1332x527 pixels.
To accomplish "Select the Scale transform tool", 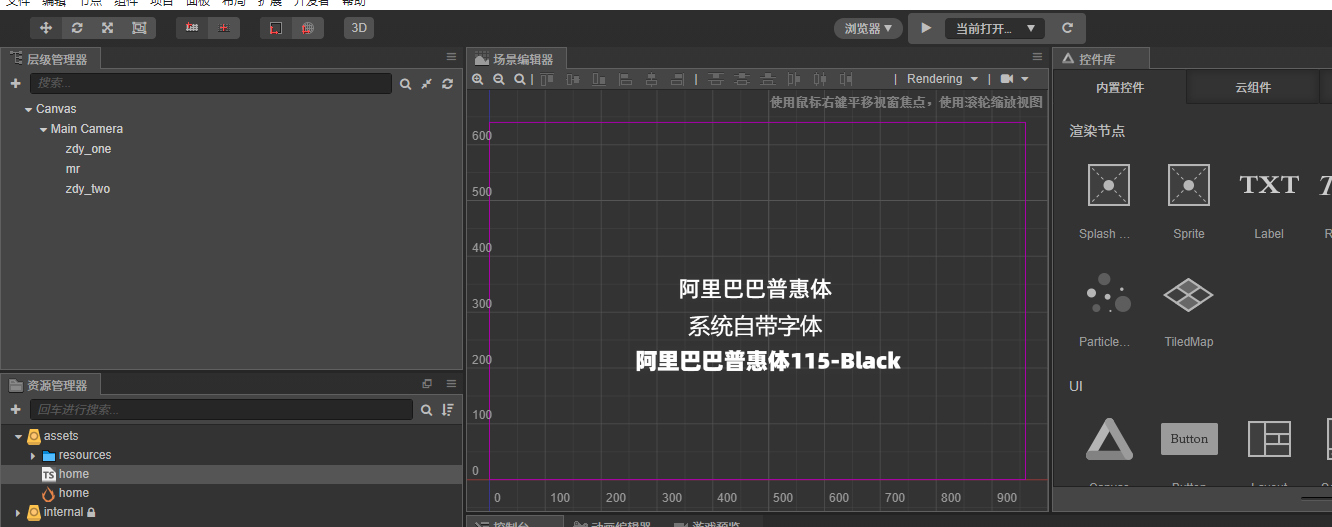I will (x=107, y=28).
